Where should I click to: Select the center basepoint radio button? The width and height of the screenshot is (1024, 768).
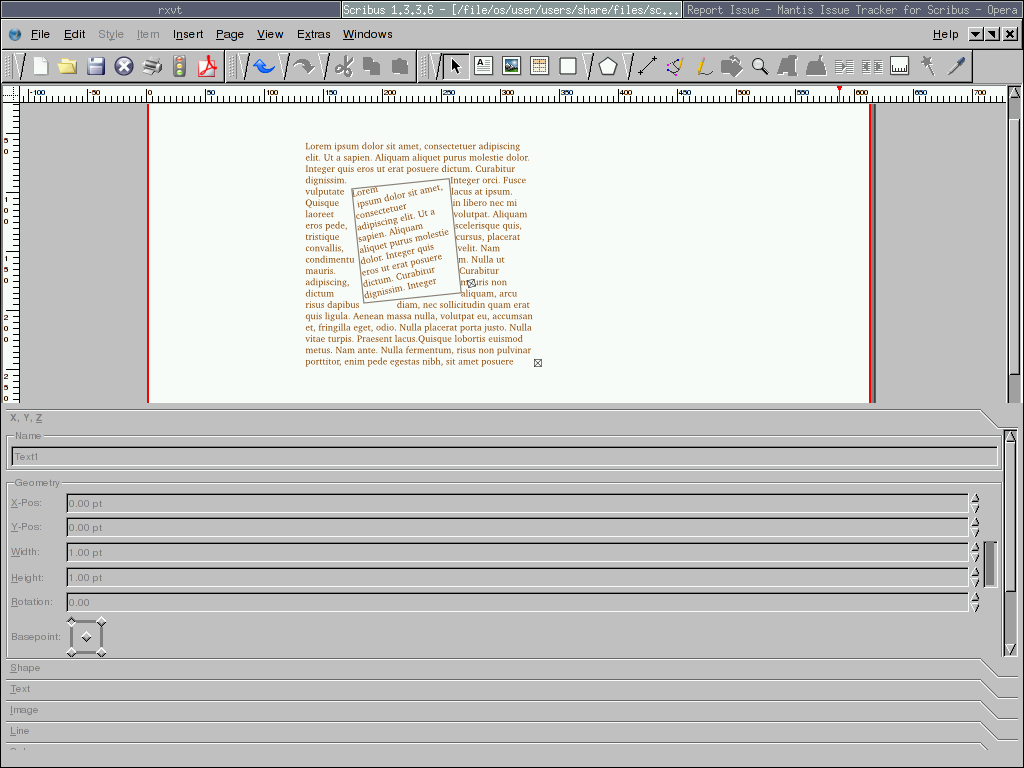(x=86, y=638)
